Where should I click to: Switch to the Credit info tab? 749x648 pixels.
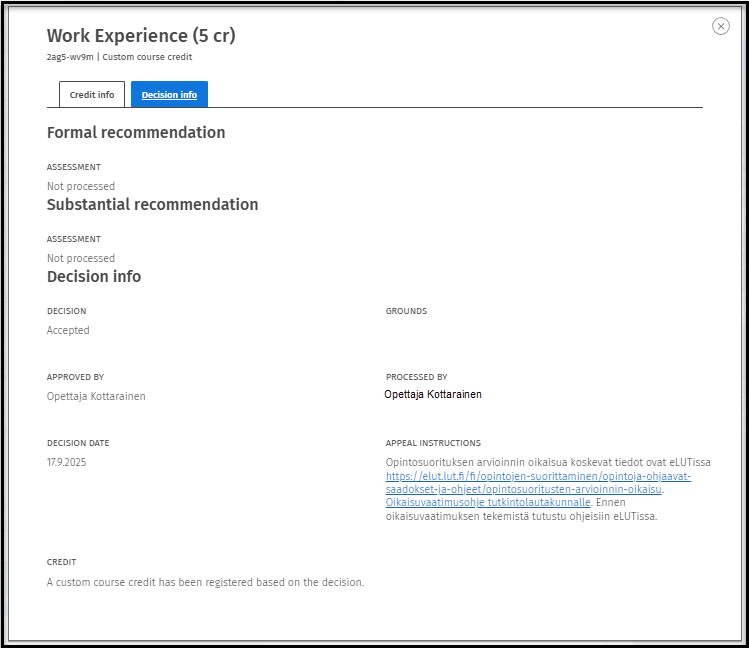[92, 95]
